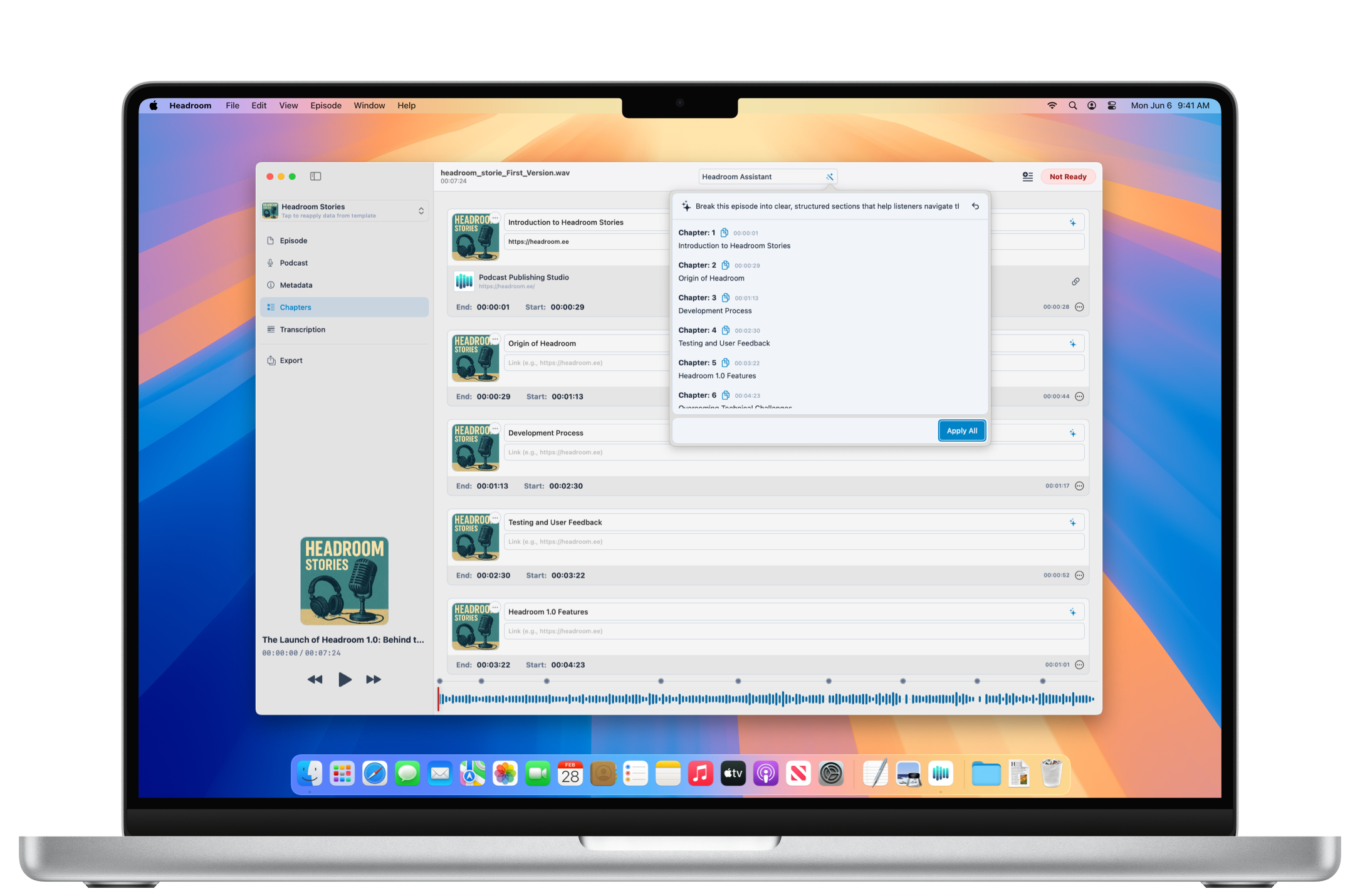1360x896 pixels.
Task: Skip forward with the fast-forward button
Action: 374,679
